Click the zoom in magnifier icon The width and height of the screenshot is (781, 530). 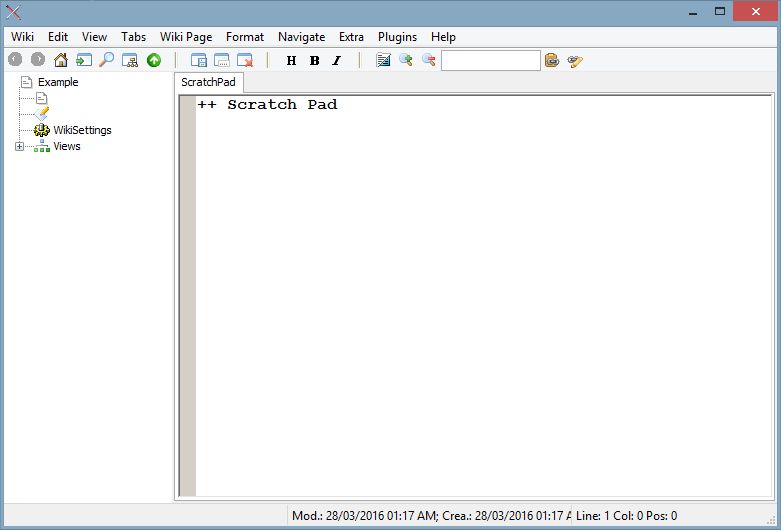point(406,61)
